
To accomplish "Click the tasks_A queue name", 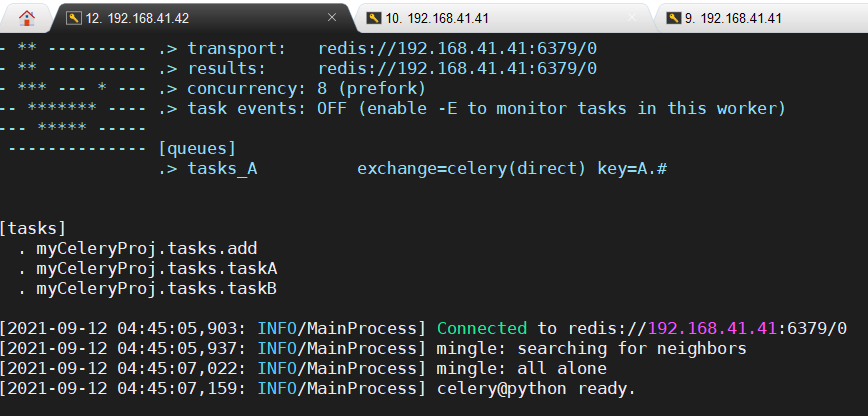I will 222,169.
